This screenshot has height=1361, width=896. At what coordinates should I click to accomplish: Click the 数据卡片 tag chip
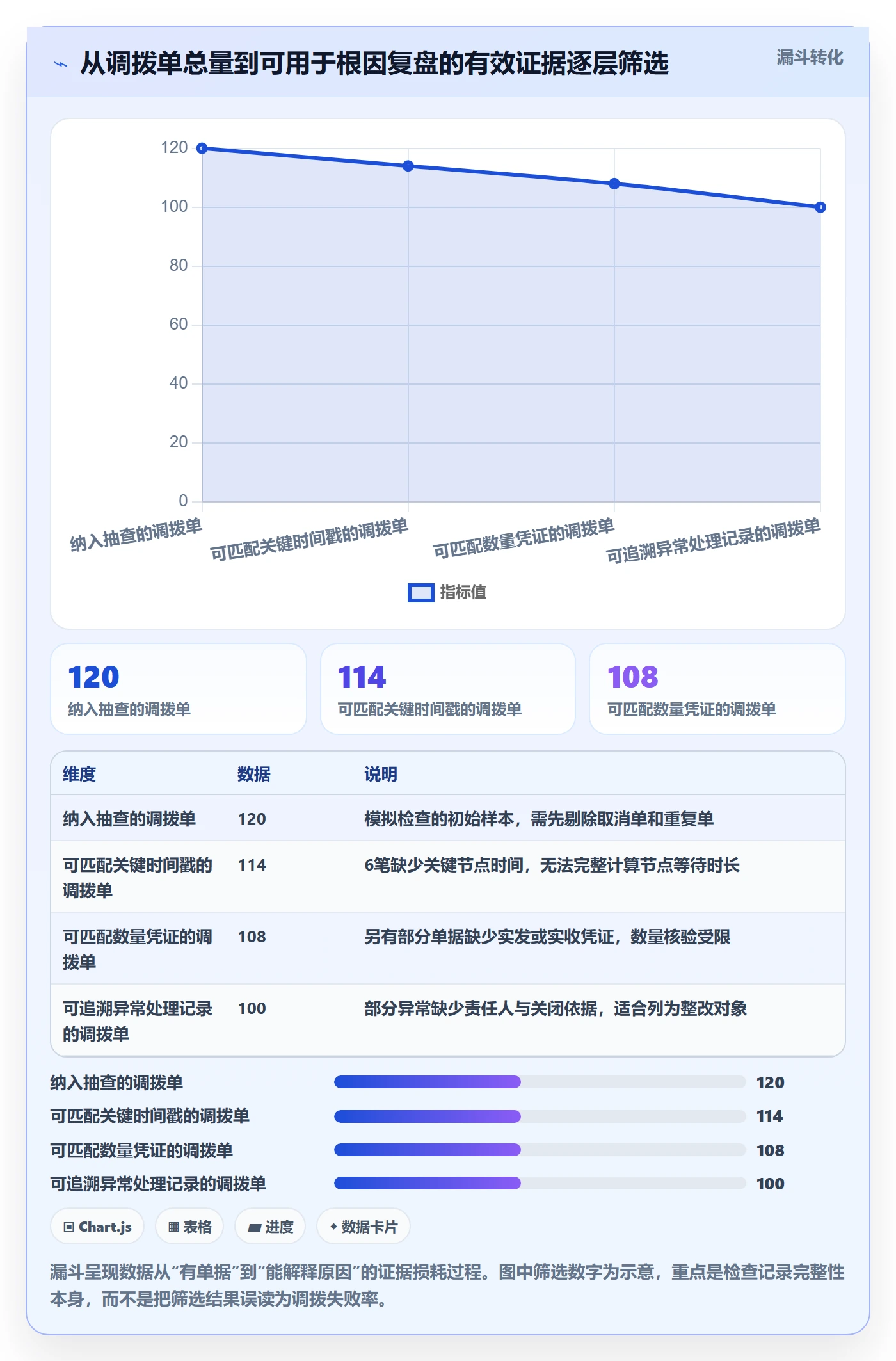pos(364,1227)
